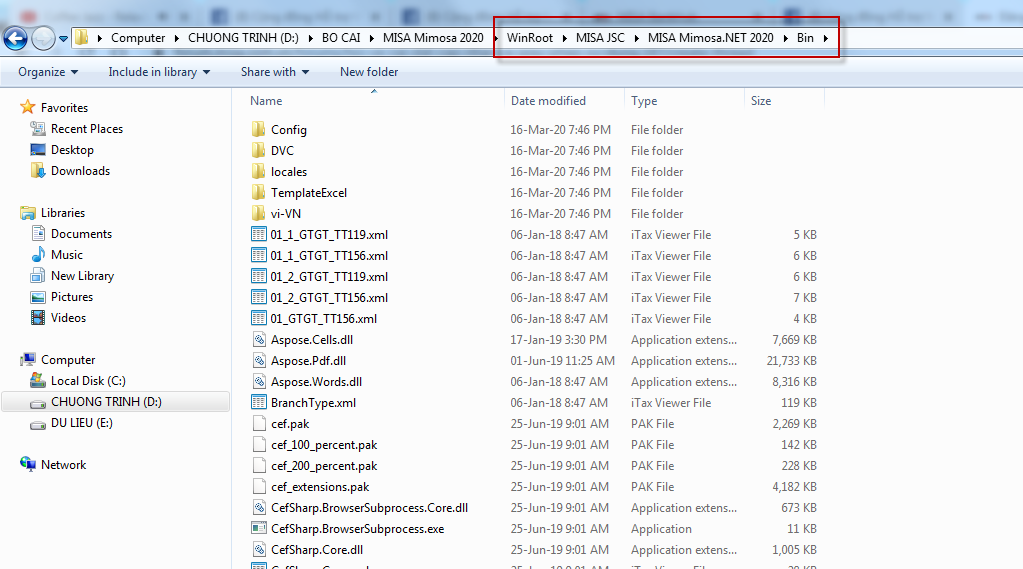Select the locales folder icon
This screenshot has height=569, width=1023.
click(x=258, y=172)
